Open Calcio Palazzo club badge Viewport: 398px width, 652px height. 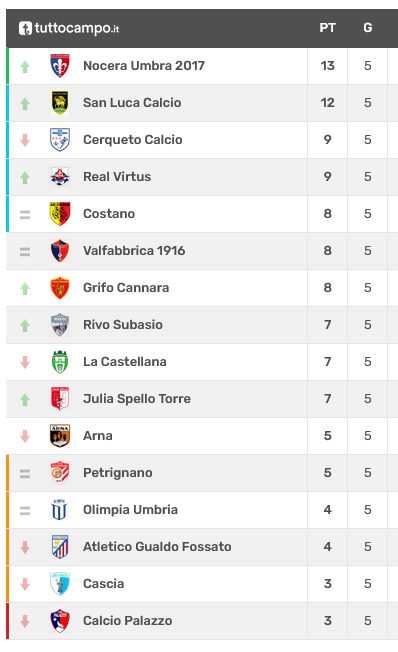coord(60,621)
